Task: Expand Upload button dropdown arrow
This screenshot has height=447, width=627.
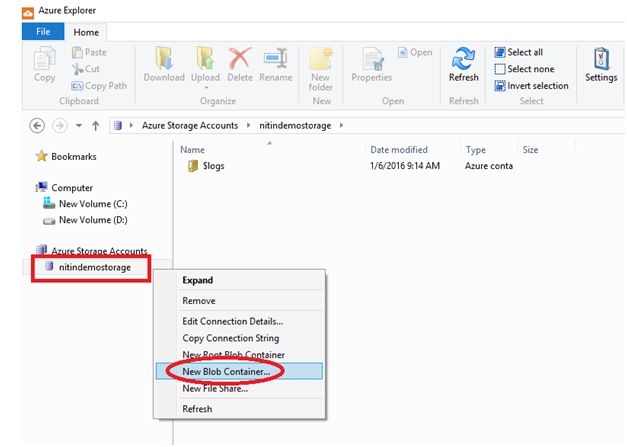Action: pyautogui.click(x=206, y=87)
